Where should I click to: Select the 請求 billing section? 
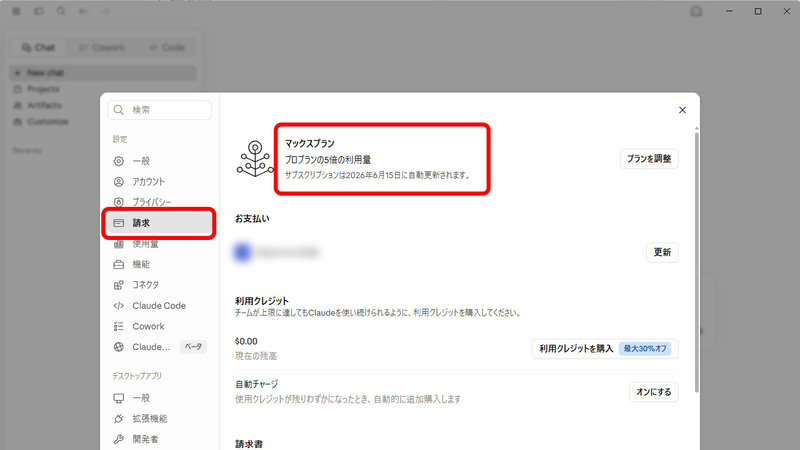160,223
